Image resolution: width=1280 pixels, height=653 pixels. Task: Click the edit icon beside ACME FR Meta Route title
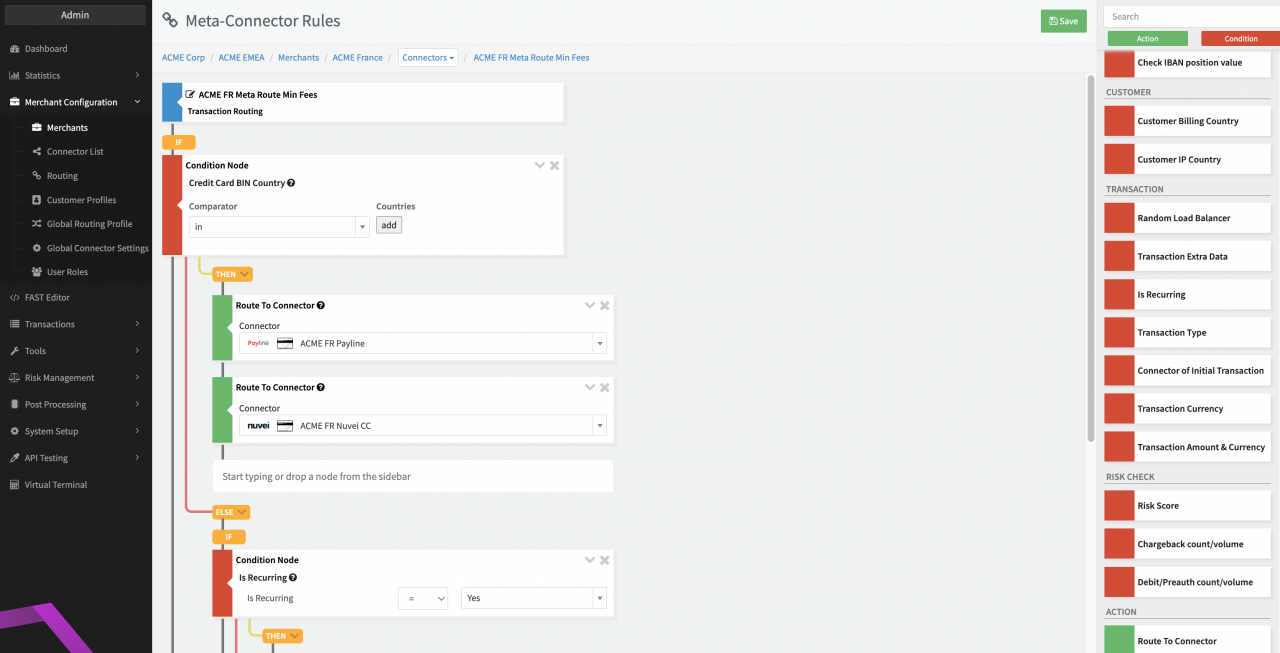191,94
